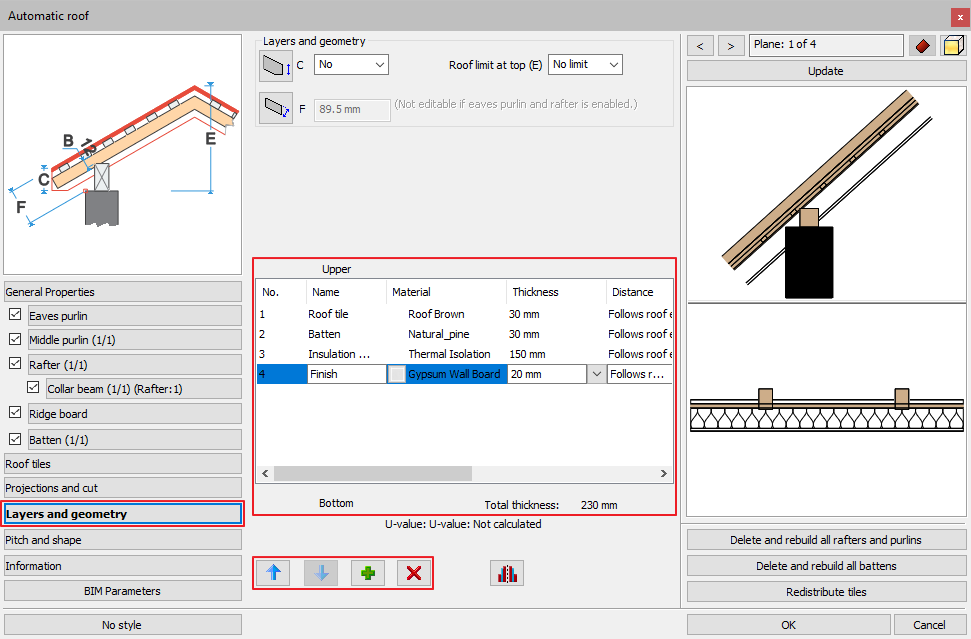Click the red X delete layer icon

[x=414, y=573]
